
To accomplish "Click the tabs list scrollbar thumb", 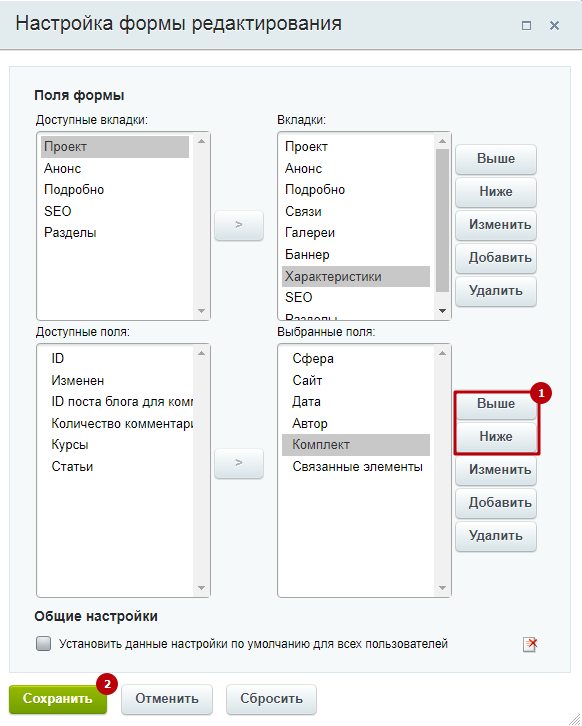I will 442,220.
